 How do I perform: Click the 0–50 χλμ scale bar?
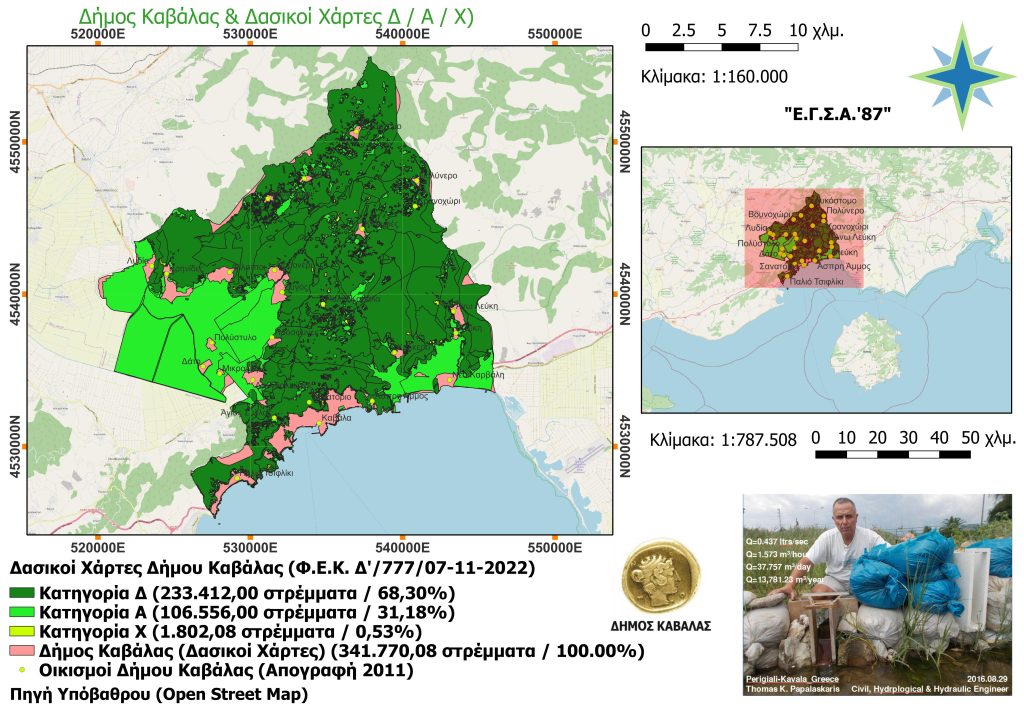click(x=893, y=454)
